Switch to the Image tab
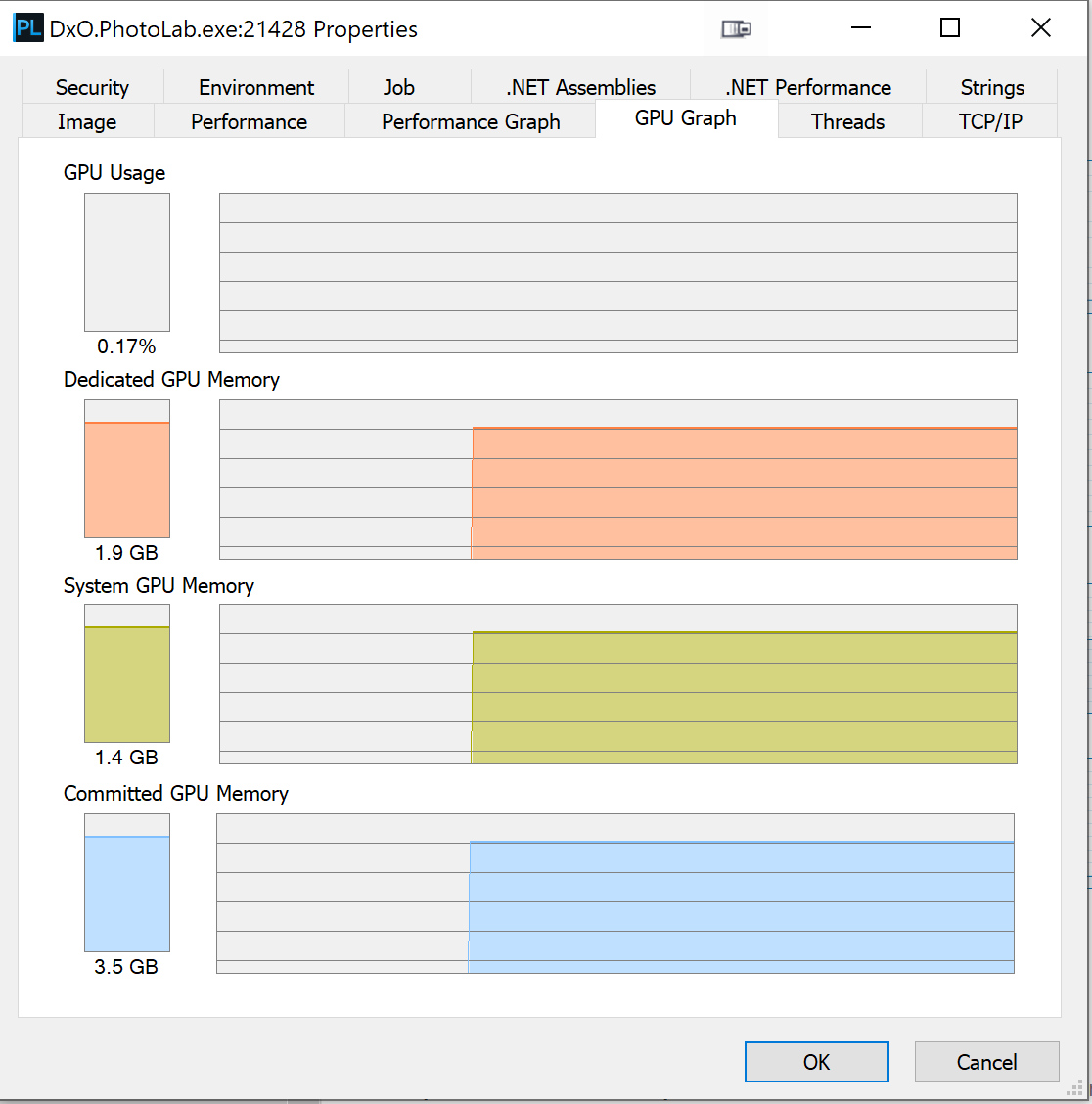The width and height of the screenshot is (1092, 1104). pos(87,121)
